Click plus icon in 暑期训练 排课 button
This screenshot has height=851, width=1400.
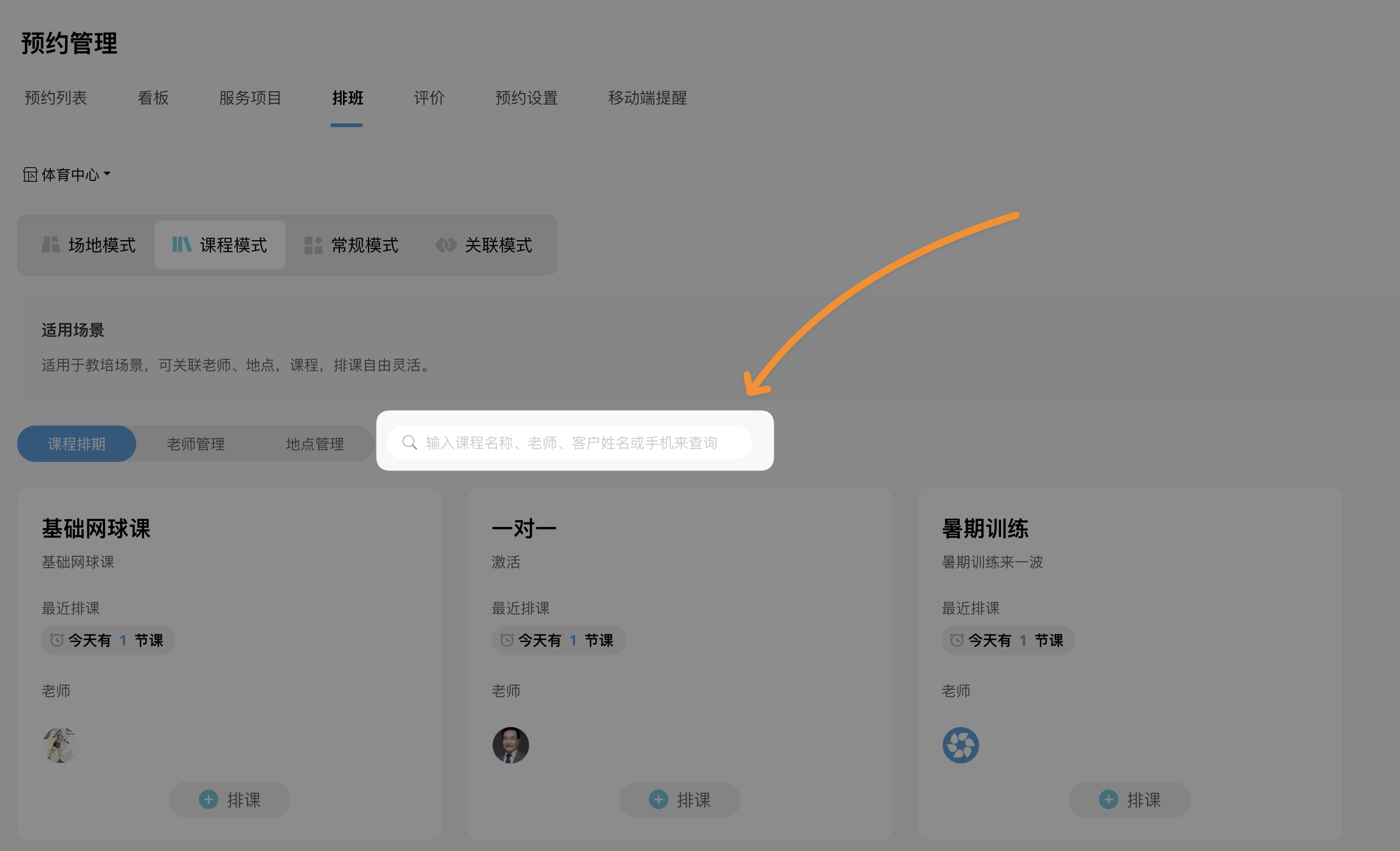(x=1109, y=799)
